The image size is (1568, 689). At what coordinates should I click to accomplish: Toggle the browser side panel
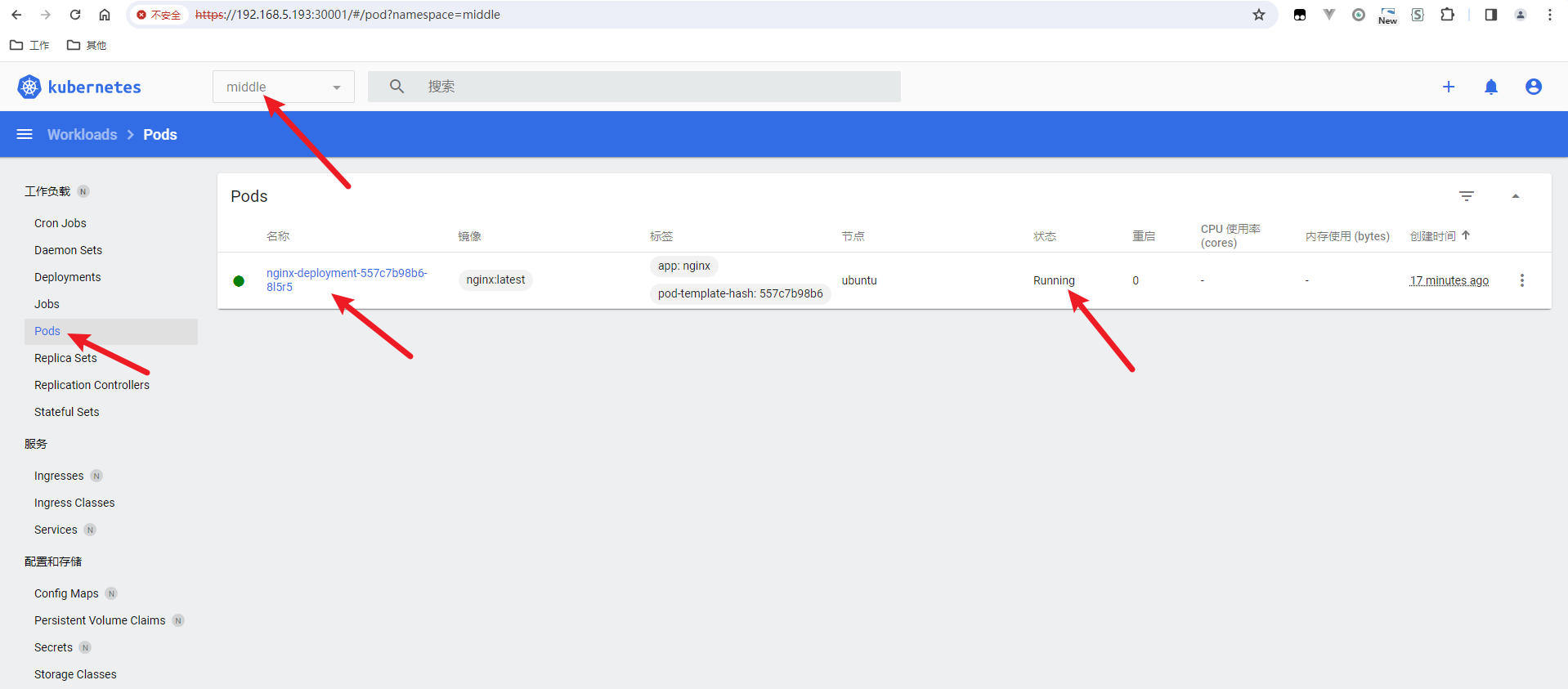pyautogui.click(x=1491, y=15)
